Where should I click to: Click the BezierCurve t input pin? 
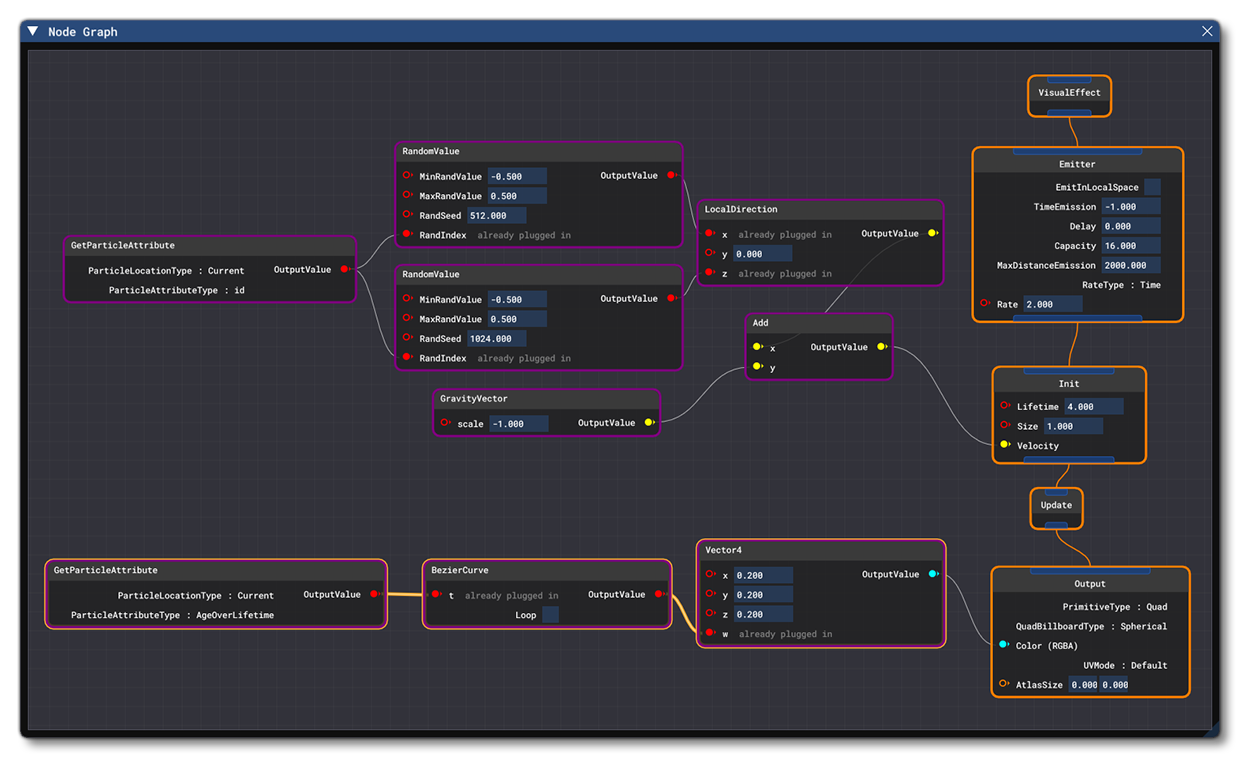[436, 594]
